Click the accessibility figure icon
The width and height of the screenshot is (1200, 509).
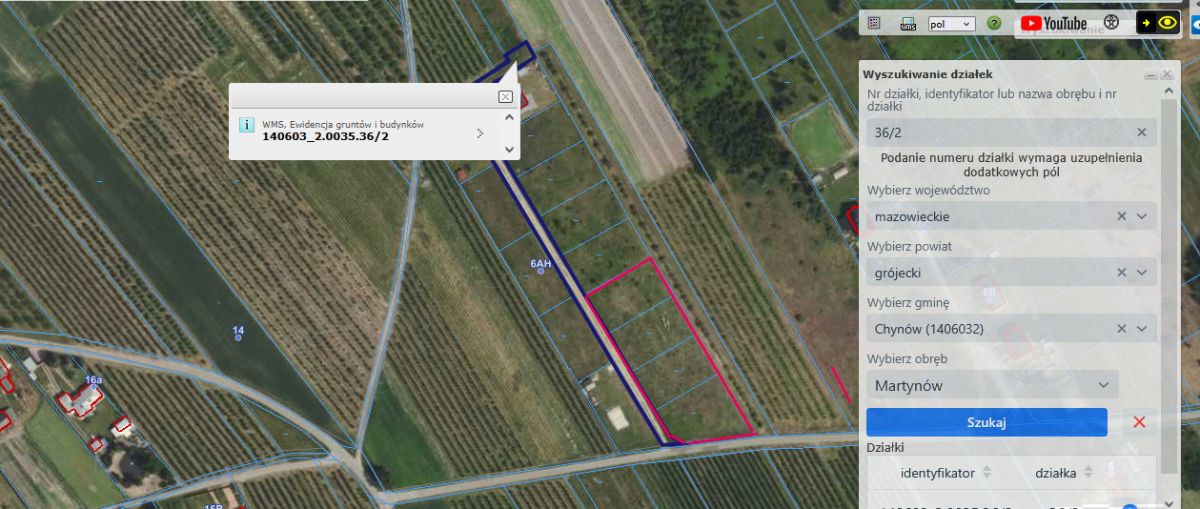point(1111,22)
